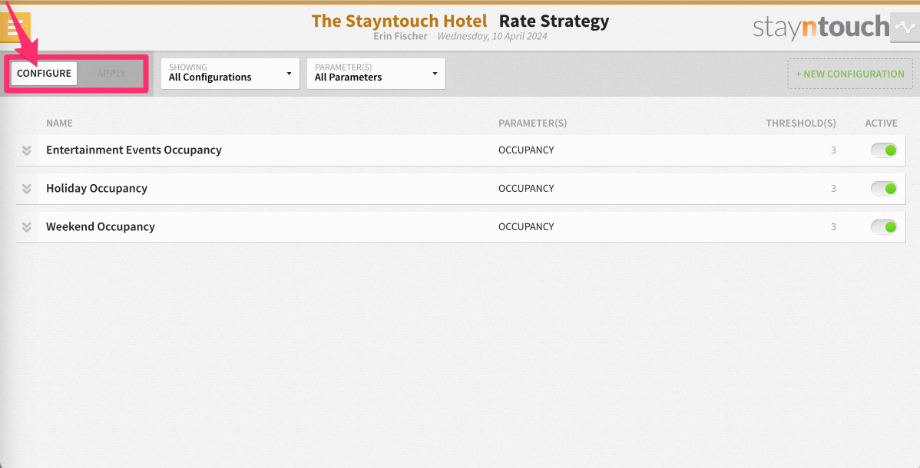
Task: Click the stayntouch logo
Action: (821, 28)
